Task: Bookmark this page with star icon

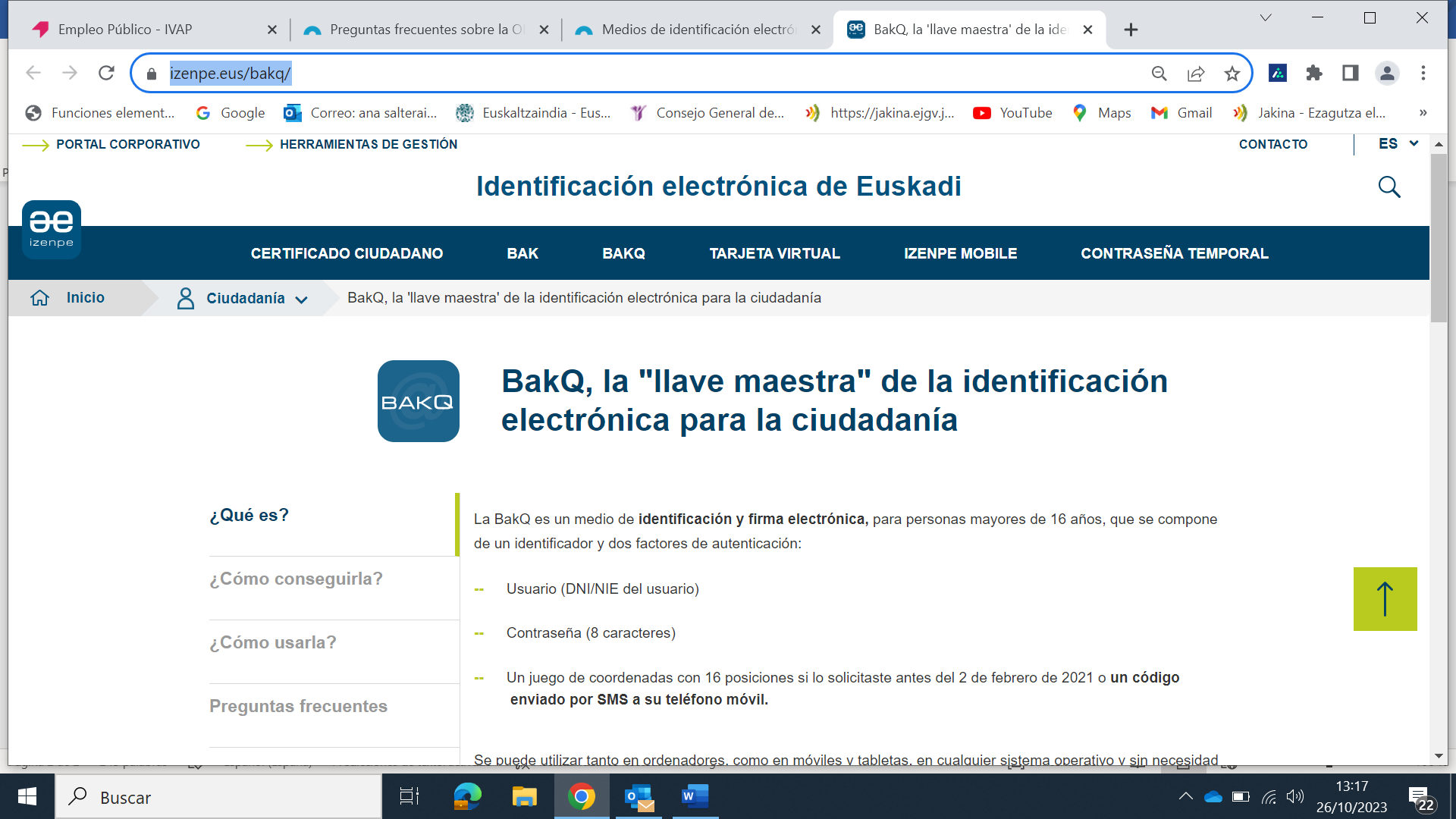Action: [x=1232, y=74]
